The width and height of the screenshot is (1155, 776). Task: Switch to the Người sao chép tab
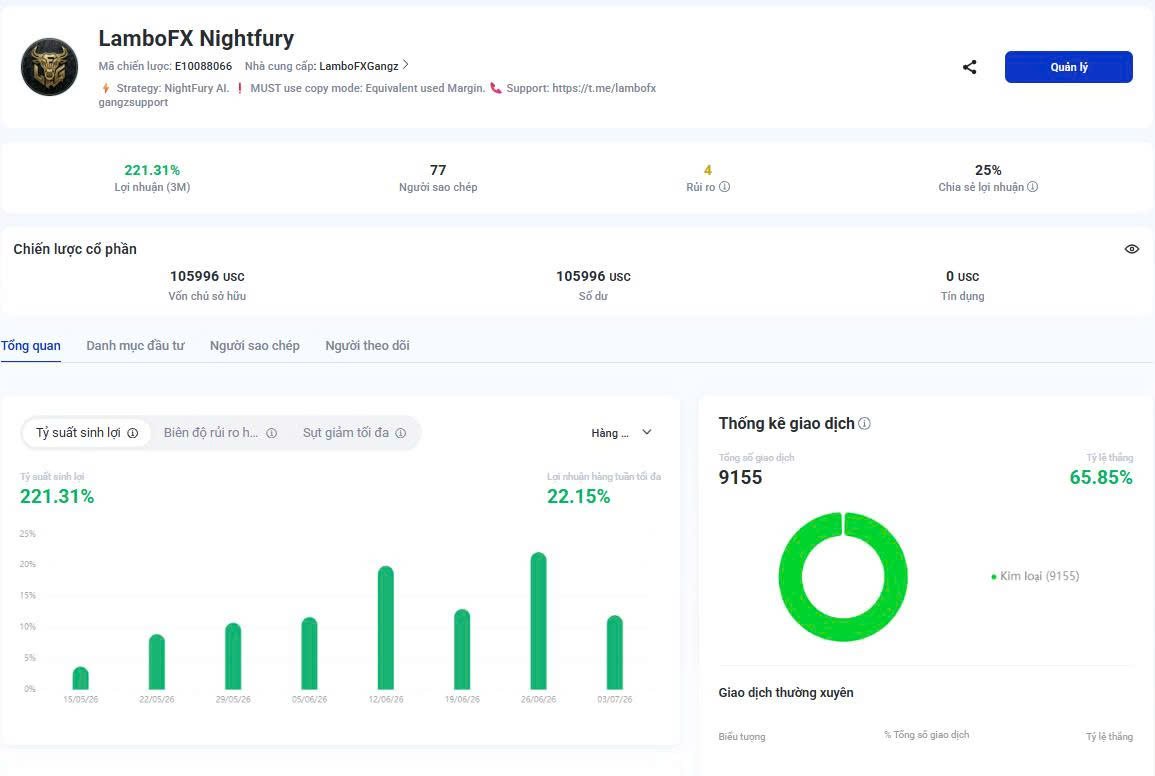click(x=255, y=346)
